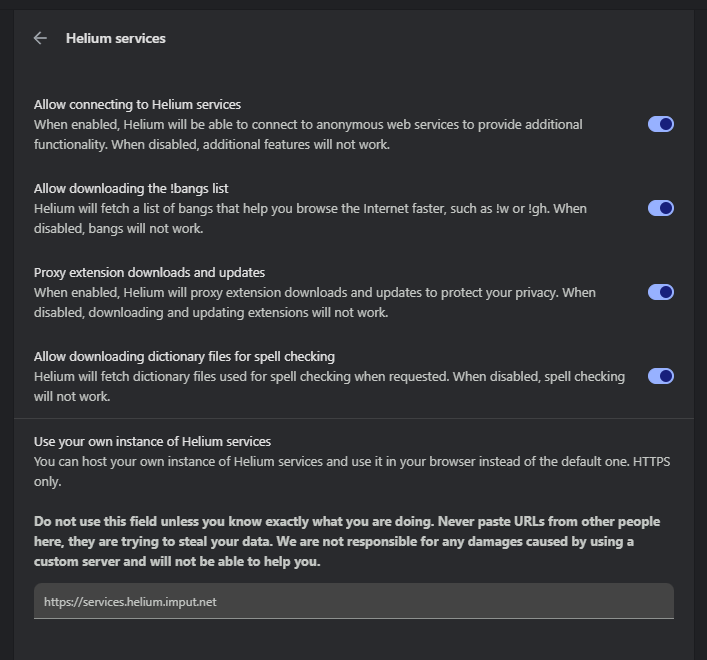This screenshot has height=660, width=707.
Task: Click the Allow connecting to Helium services label
Action: point(137,104)
